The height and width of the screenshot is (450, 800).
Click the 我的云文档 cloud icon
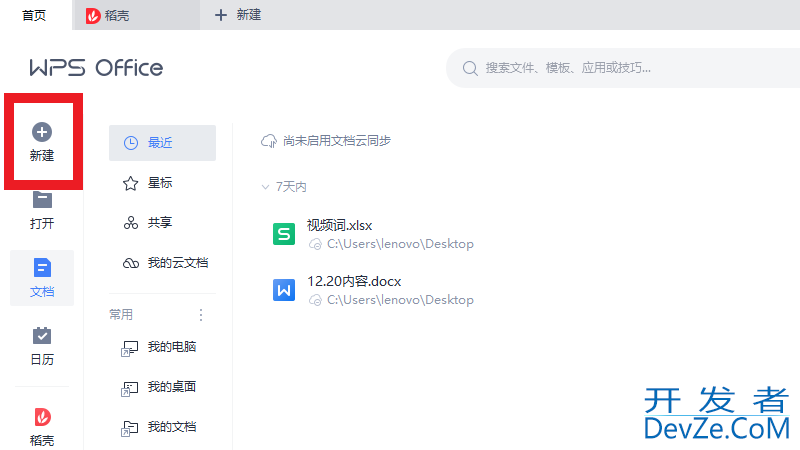coord(131,263)
